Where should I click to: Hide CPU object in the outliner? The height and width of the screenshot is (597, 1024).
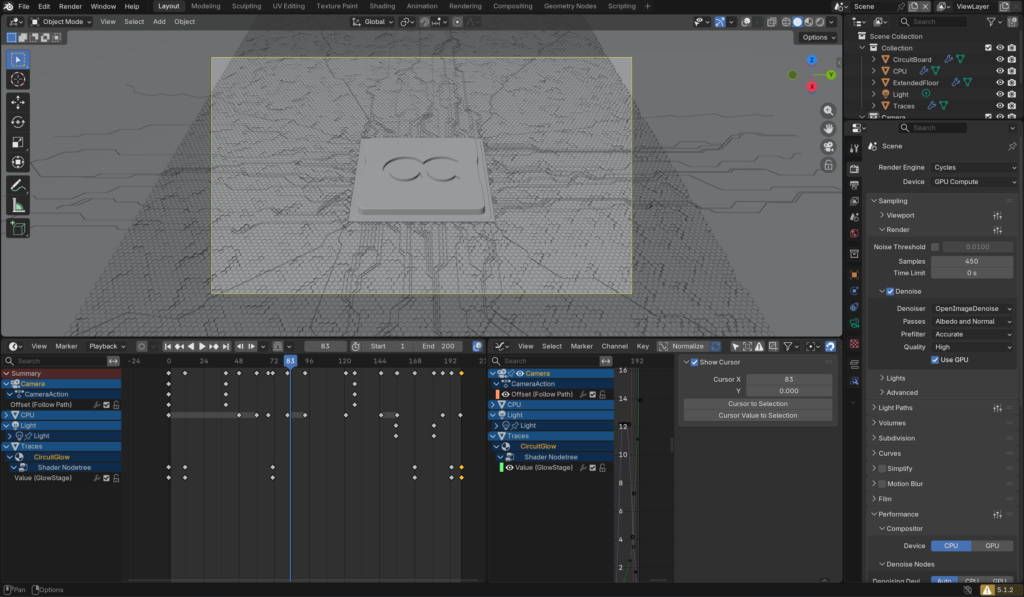(x=999, y=71)
